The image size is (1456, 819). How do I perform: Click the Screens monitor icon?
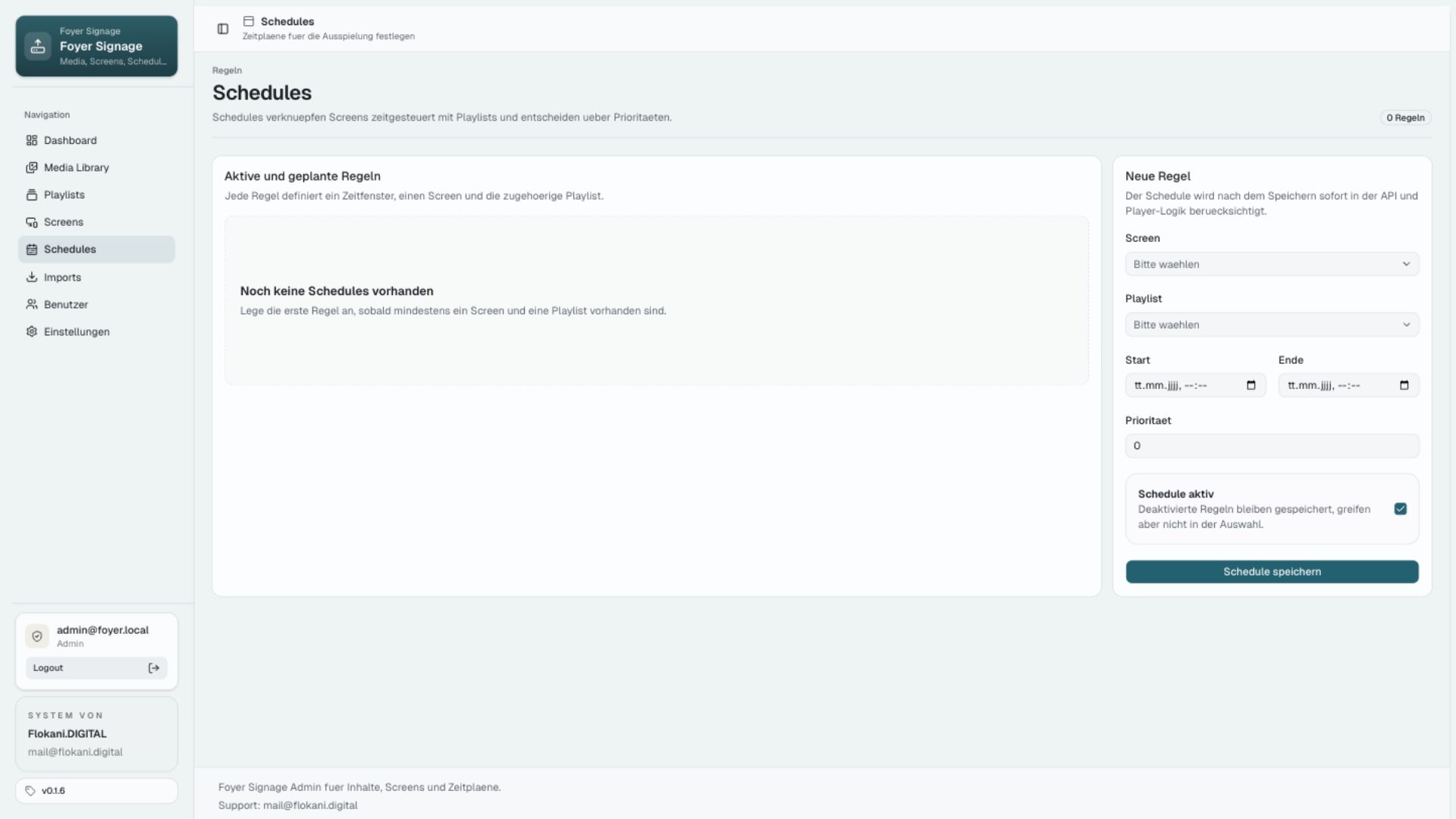tap(32, 222)
